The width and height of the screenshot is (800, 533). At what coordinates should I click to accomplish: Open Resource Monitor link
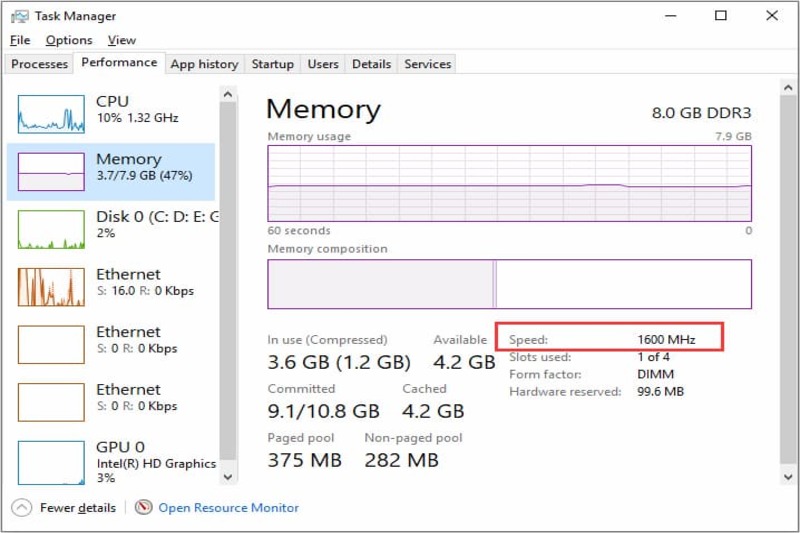(228, 507)
